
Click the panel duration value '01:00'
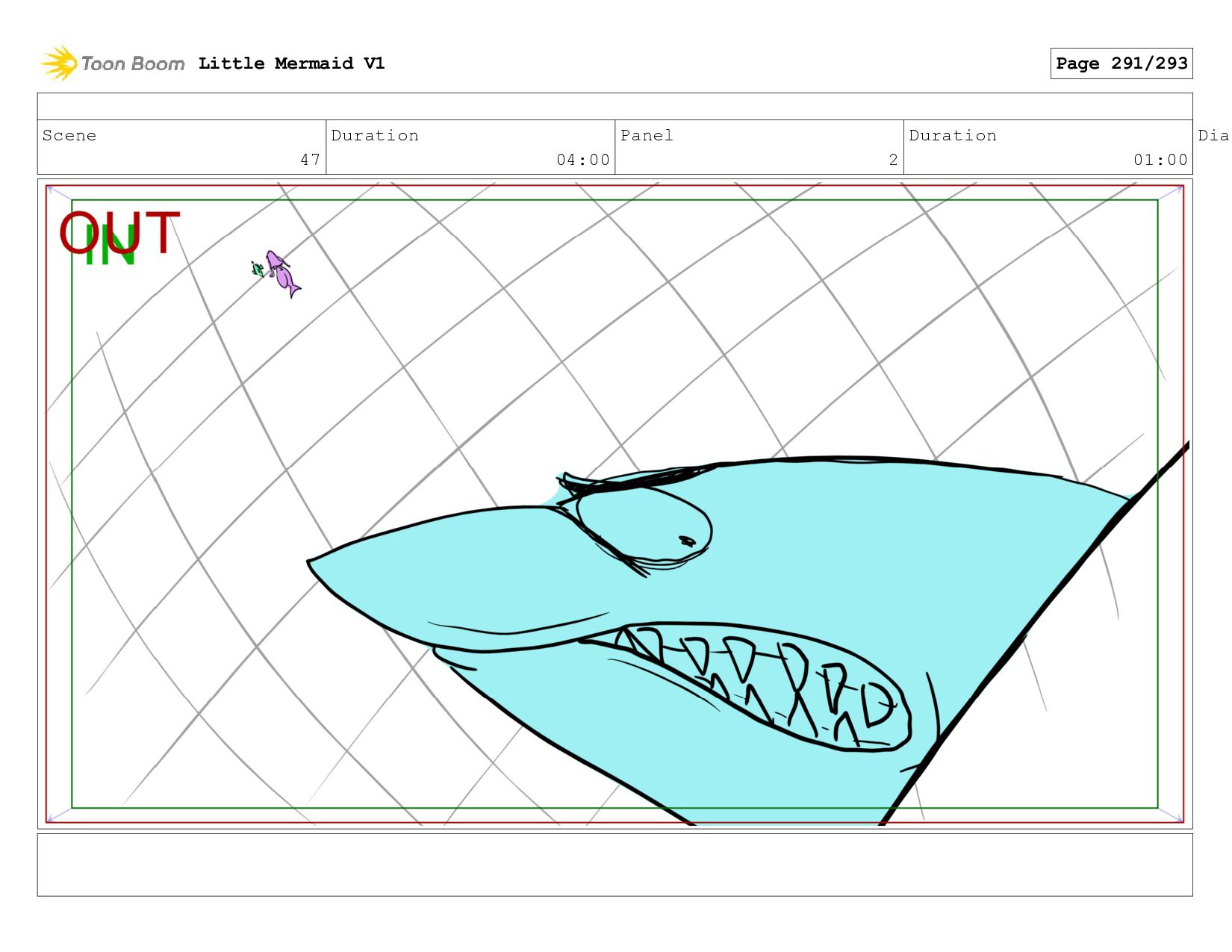tap(1160, 160)
